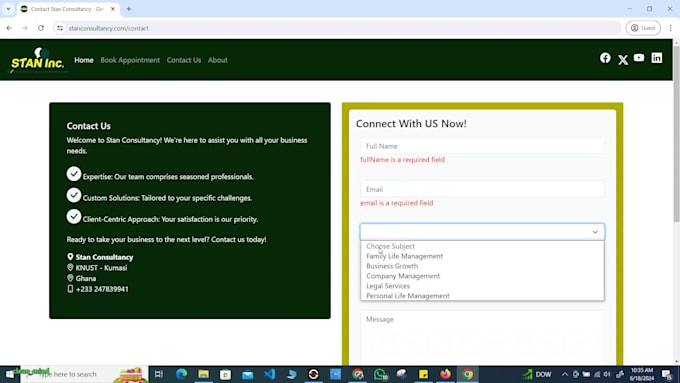Click the Email input field
The width and height of the screenshot is (680, 383).
point(482,189)
